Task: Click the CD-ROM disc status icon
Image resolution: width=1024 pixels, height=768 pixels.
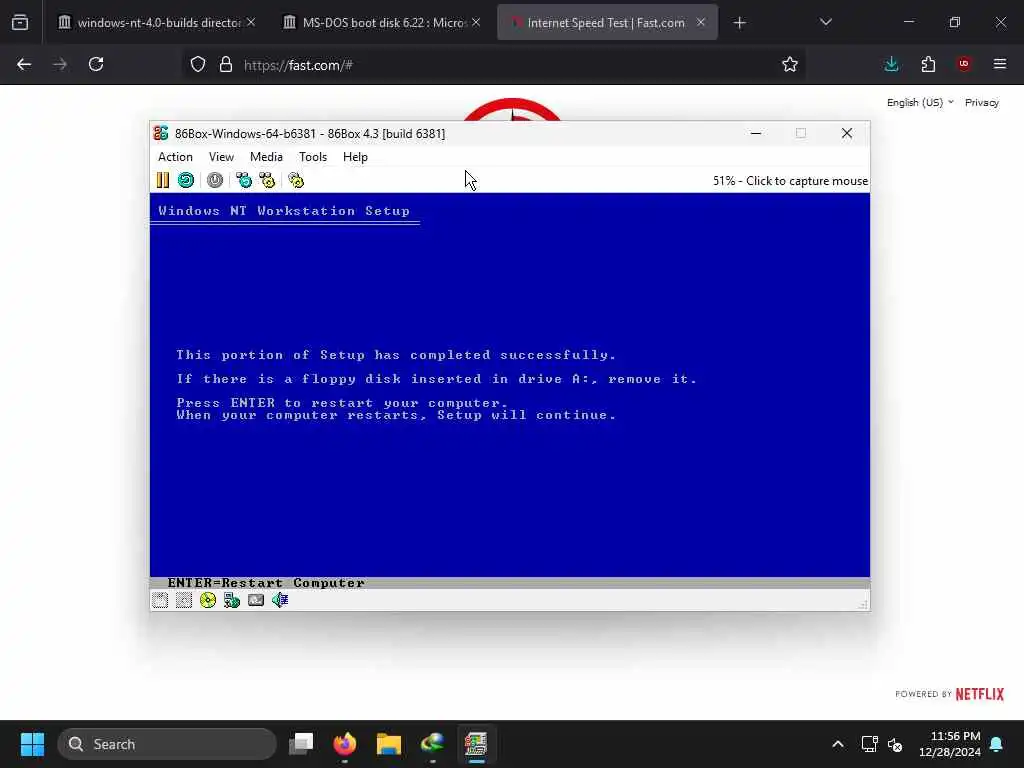Action: (208, 600)
